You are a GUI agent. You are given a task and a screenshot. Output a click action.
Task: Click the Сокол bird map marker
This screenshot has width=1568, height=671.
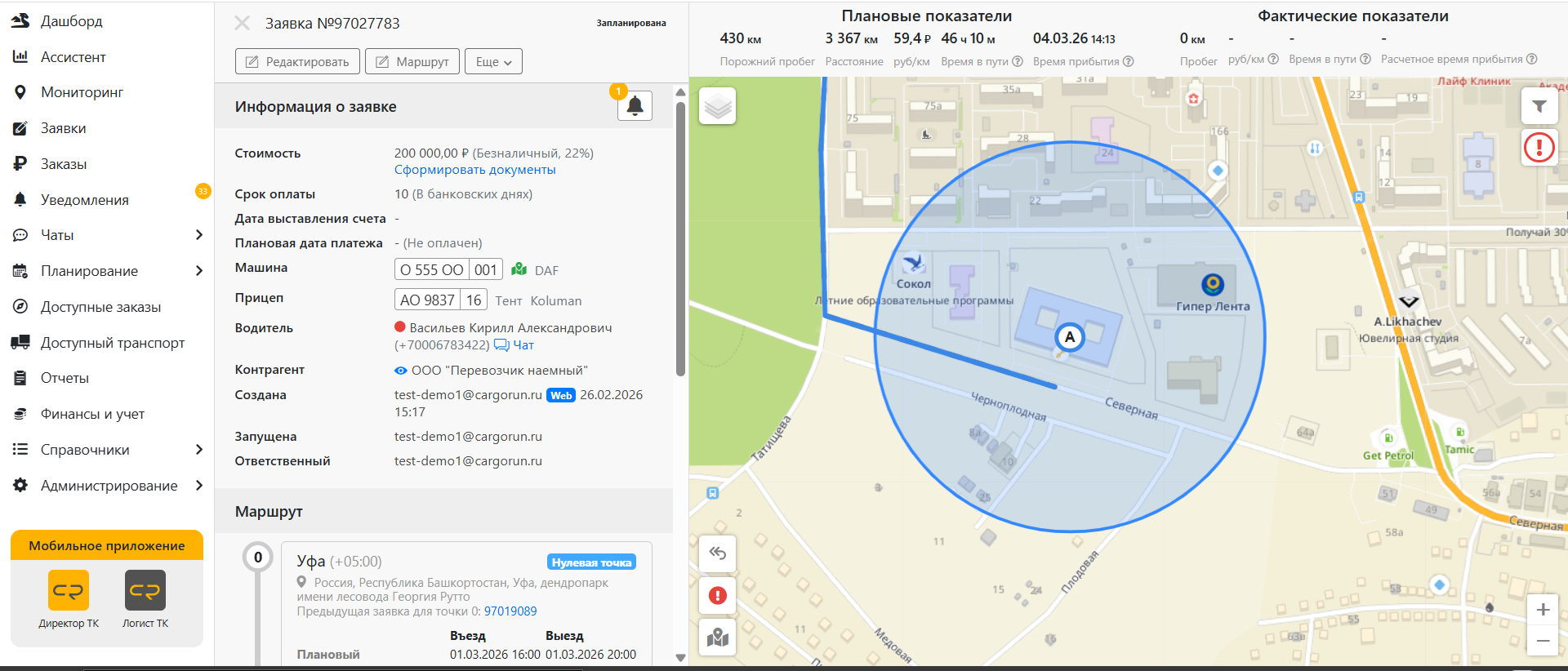(x=913, y=264)
